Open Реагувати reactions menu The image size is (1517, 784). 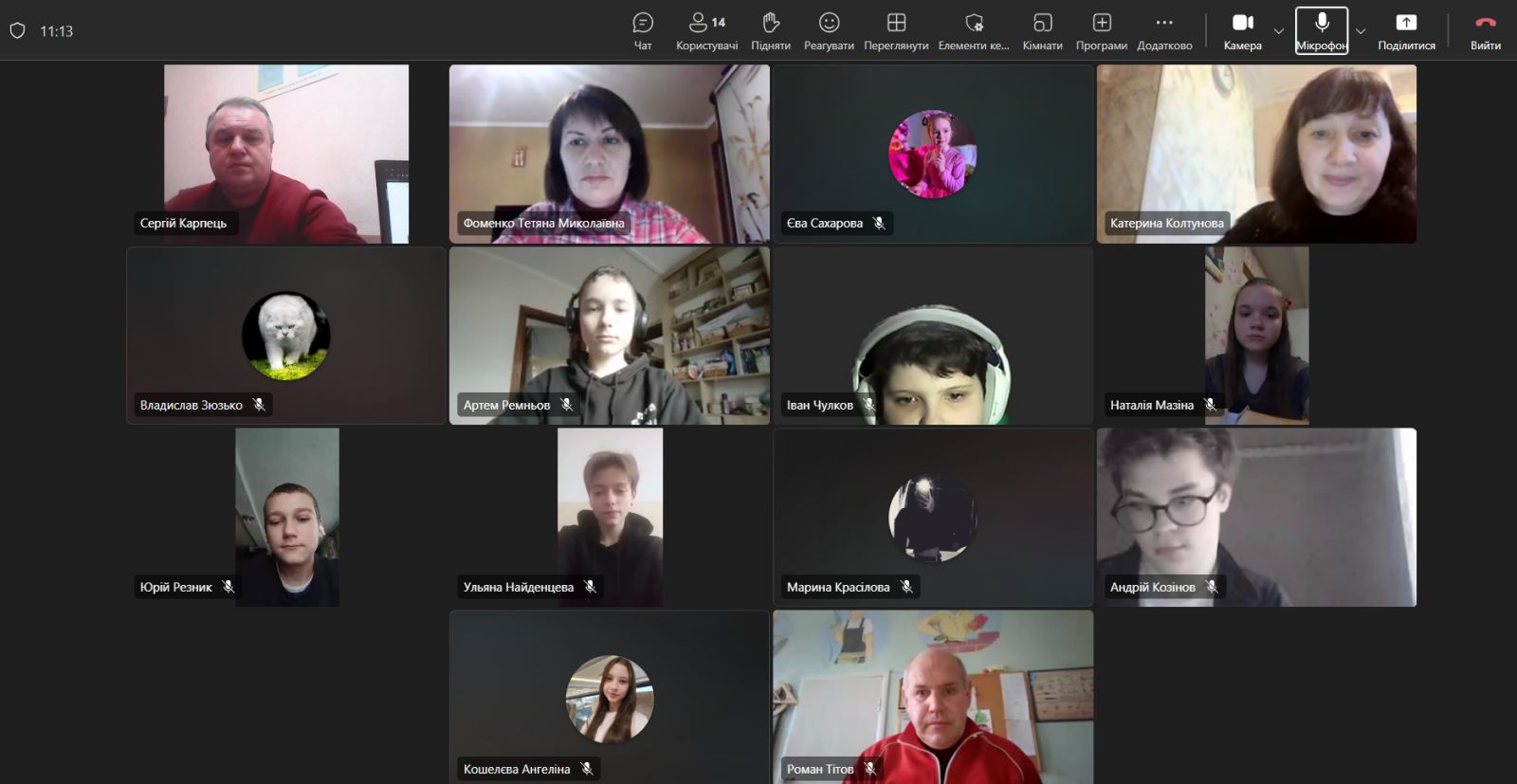click(829, 30)
